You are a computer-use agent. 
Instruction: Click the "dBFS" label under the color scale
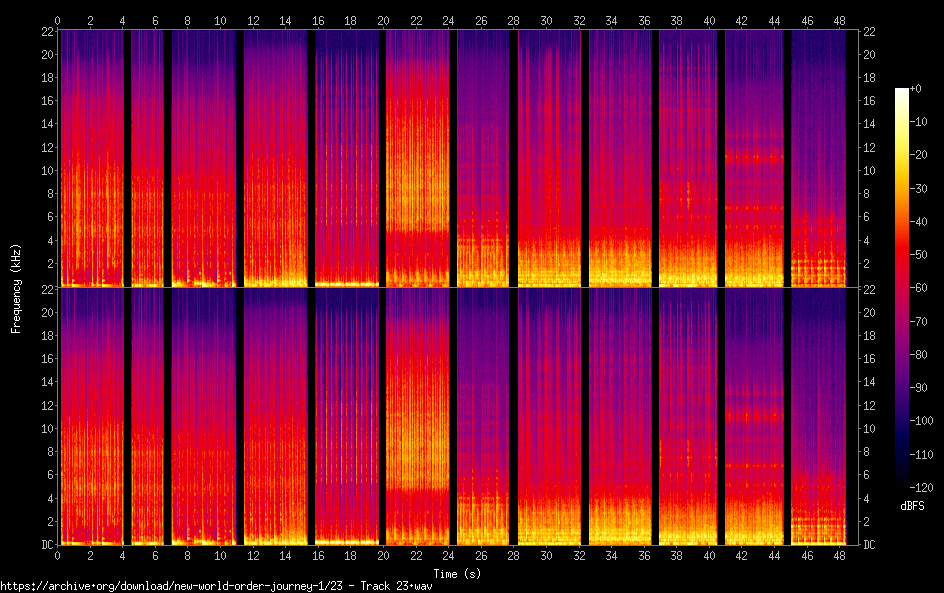(x=911, y=507)
